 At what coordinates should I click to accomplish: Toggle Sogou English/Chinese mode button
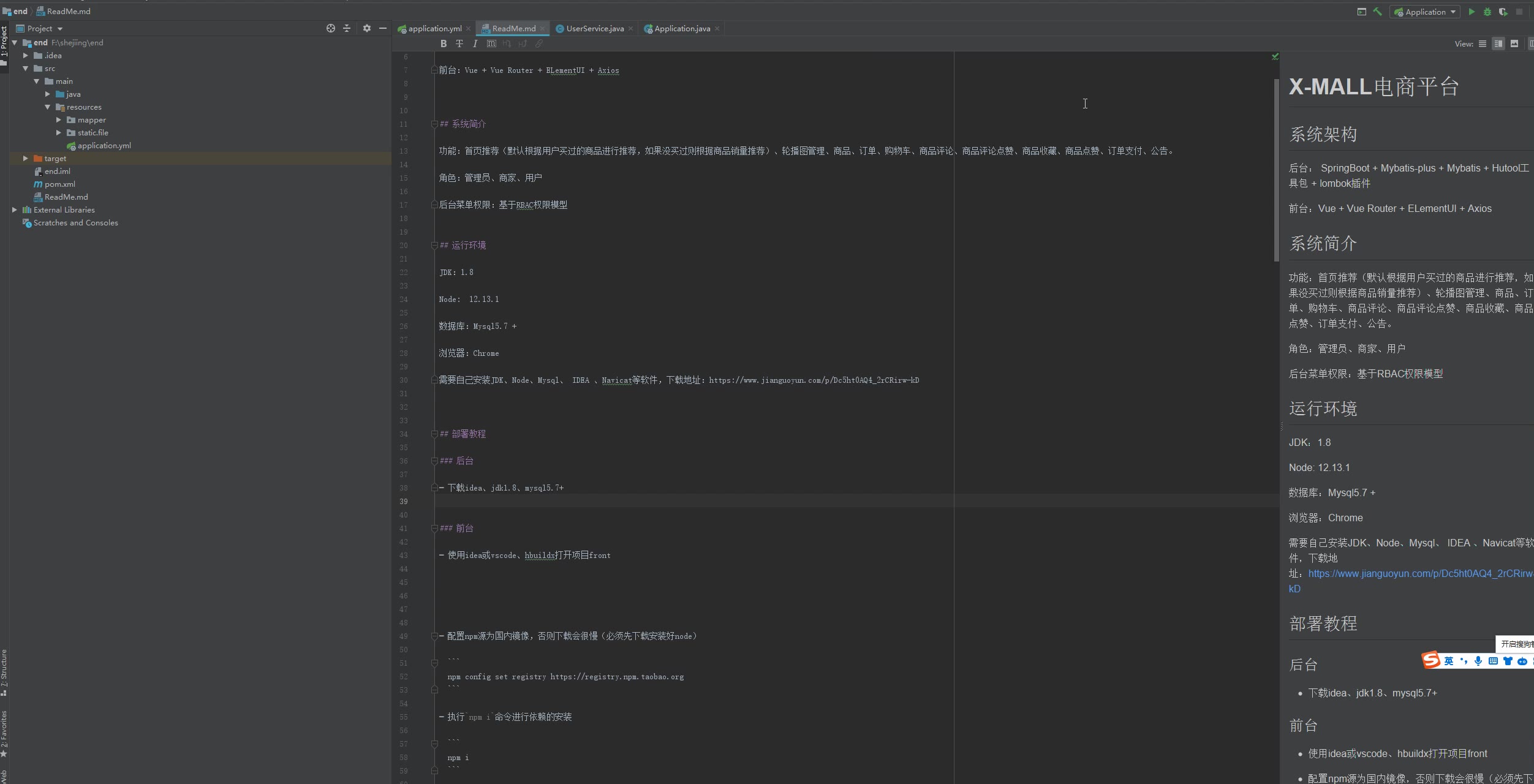[x=1449, y=660]
